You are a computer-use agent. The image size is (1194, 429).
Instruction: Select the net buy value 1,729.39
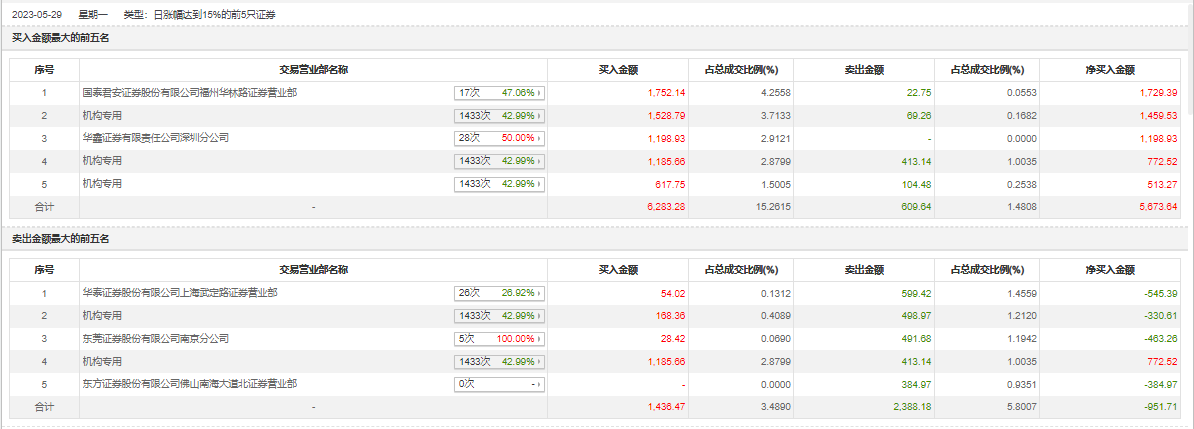point(1158,93)
